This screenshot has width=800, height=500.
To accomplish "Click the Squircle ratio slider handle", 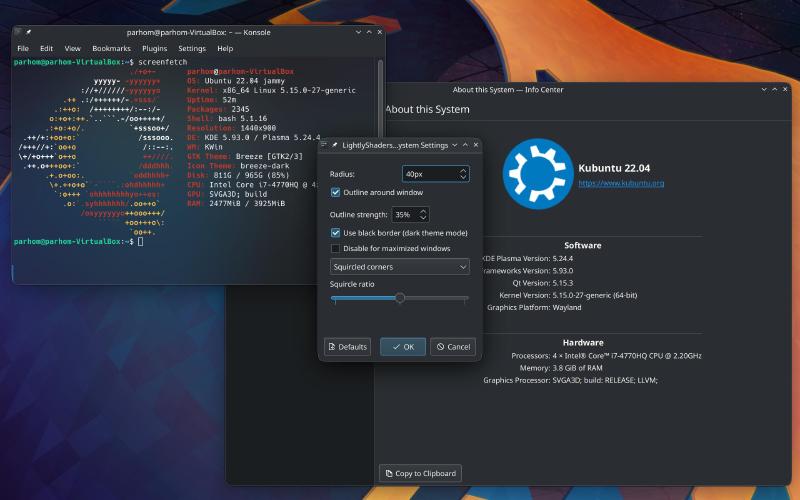I will pos(400,298).
